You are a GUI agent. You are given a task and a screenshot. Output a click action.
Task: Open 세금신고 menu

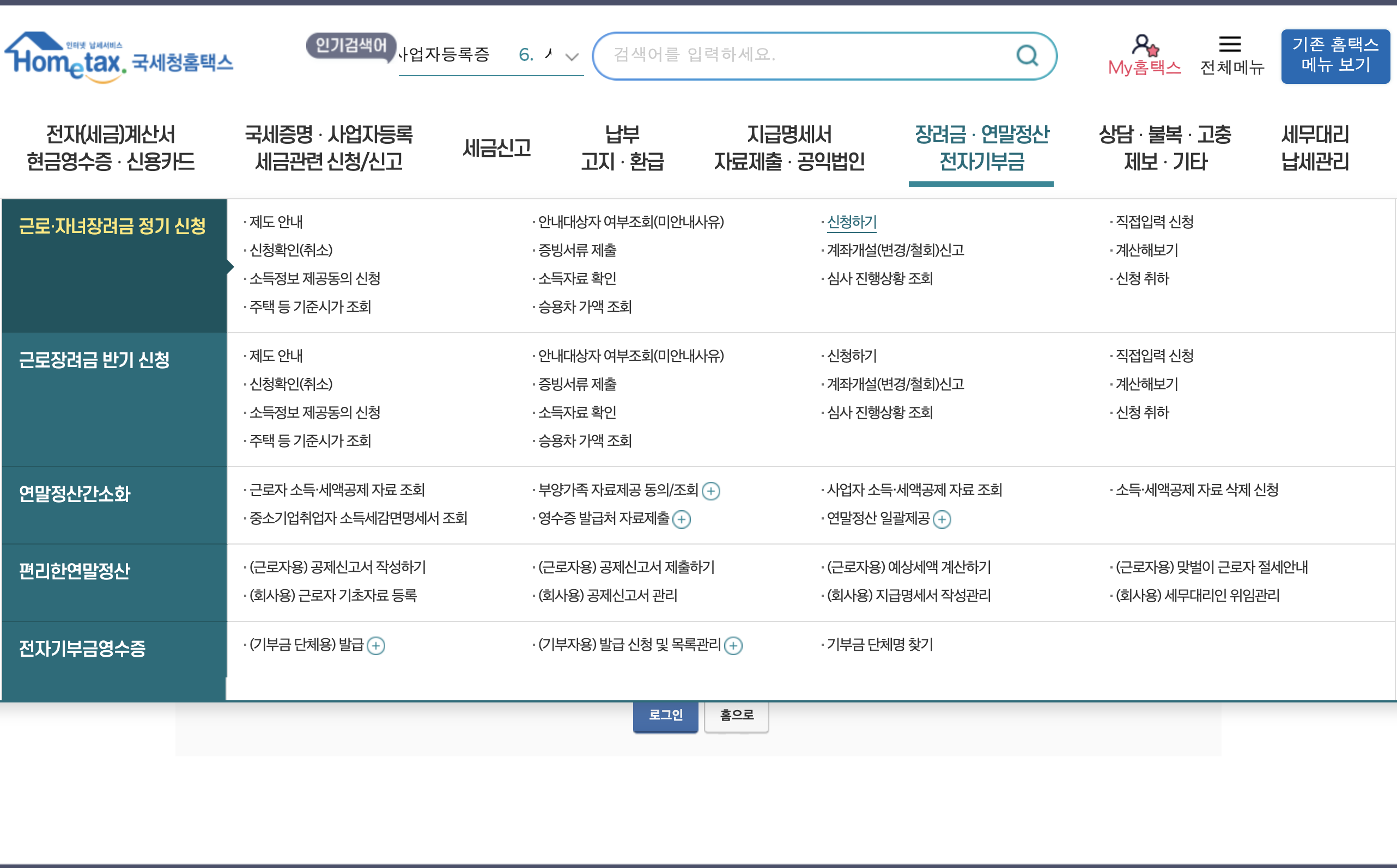pyautogui.click(x=497, y=148)
